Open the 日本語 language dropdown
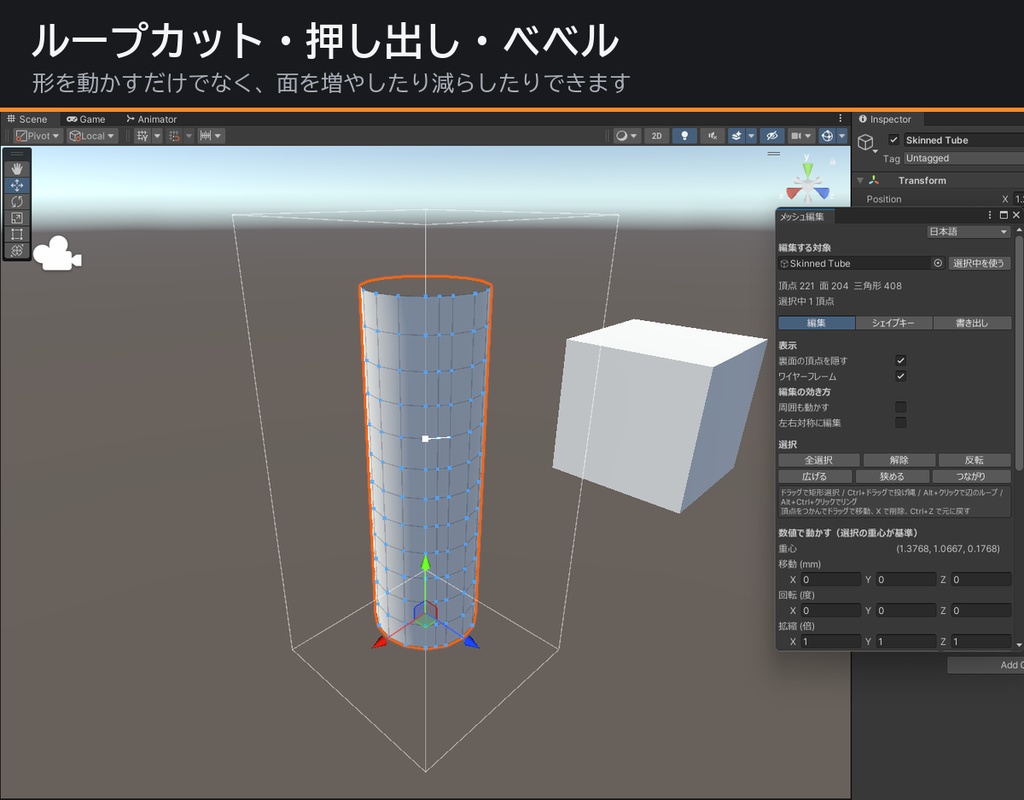 point(968,232)
